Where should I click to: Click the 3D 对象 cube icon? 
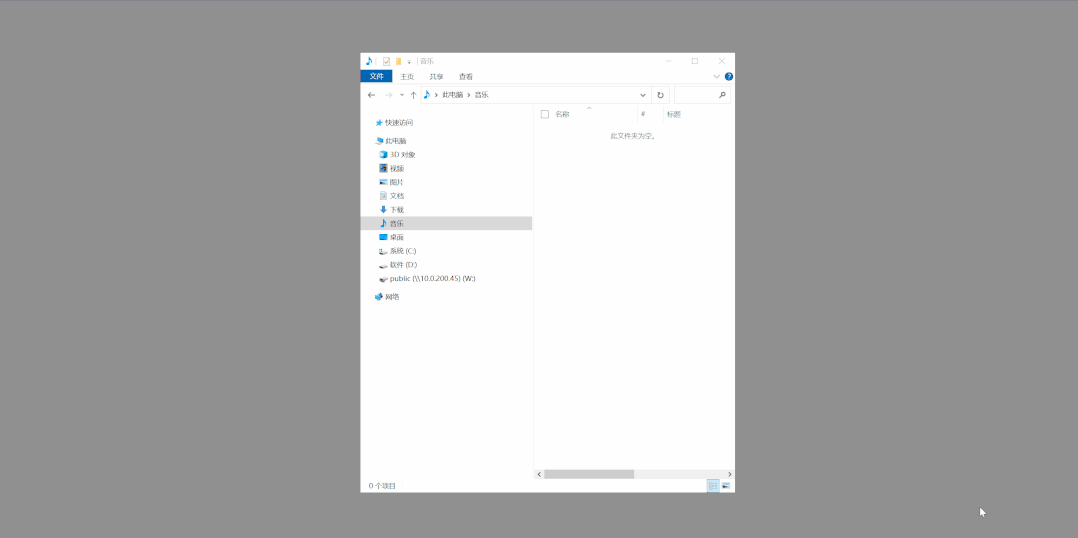tap(384, 155)
